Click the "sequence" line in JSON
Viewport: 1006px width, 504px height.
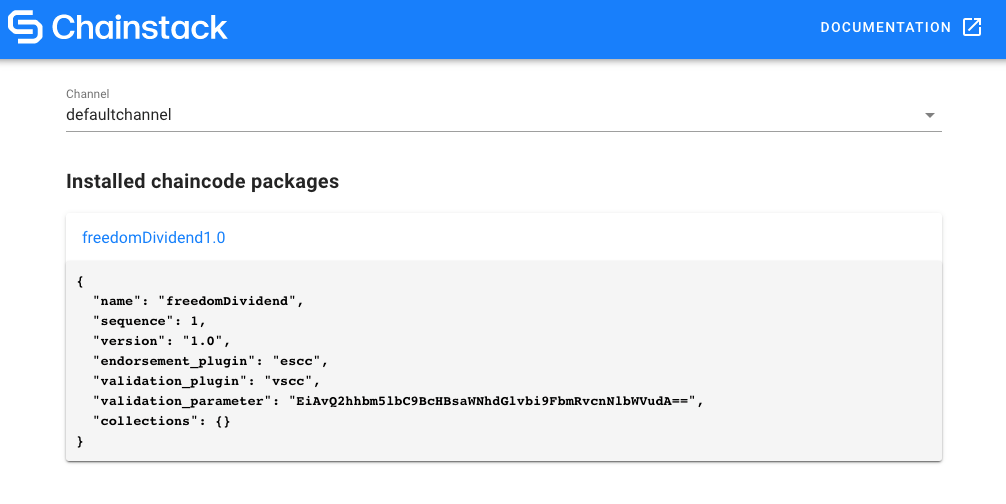pos(149,320)
